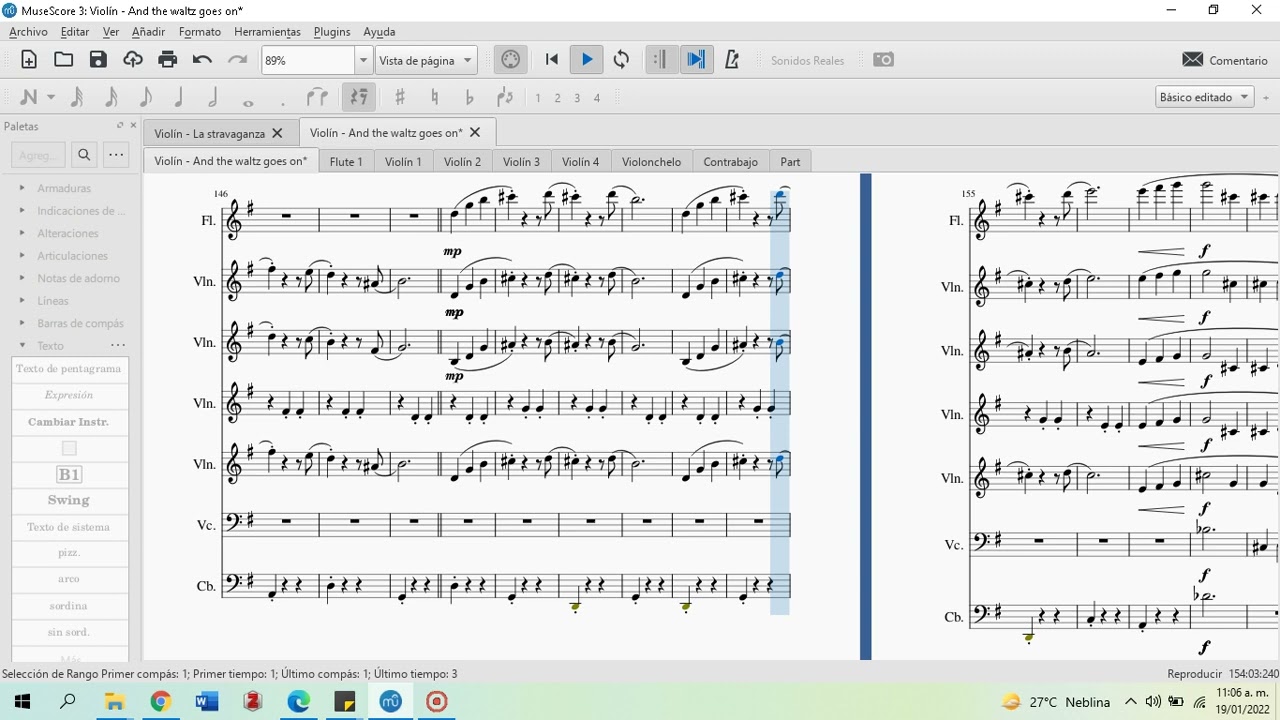This screenshot has width=1280, height=720.
Task: Create a new score with the toolbar icon
Action: click(29, 60)
